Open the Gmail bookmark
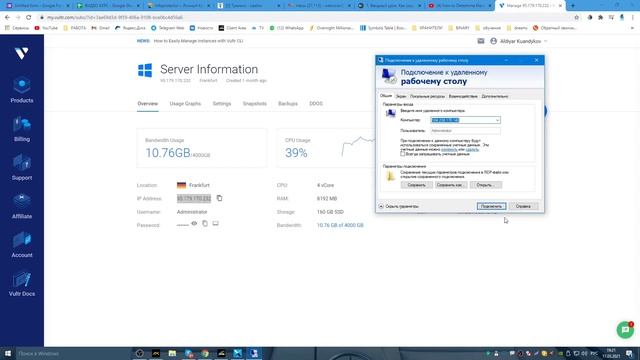 point(100,28)
